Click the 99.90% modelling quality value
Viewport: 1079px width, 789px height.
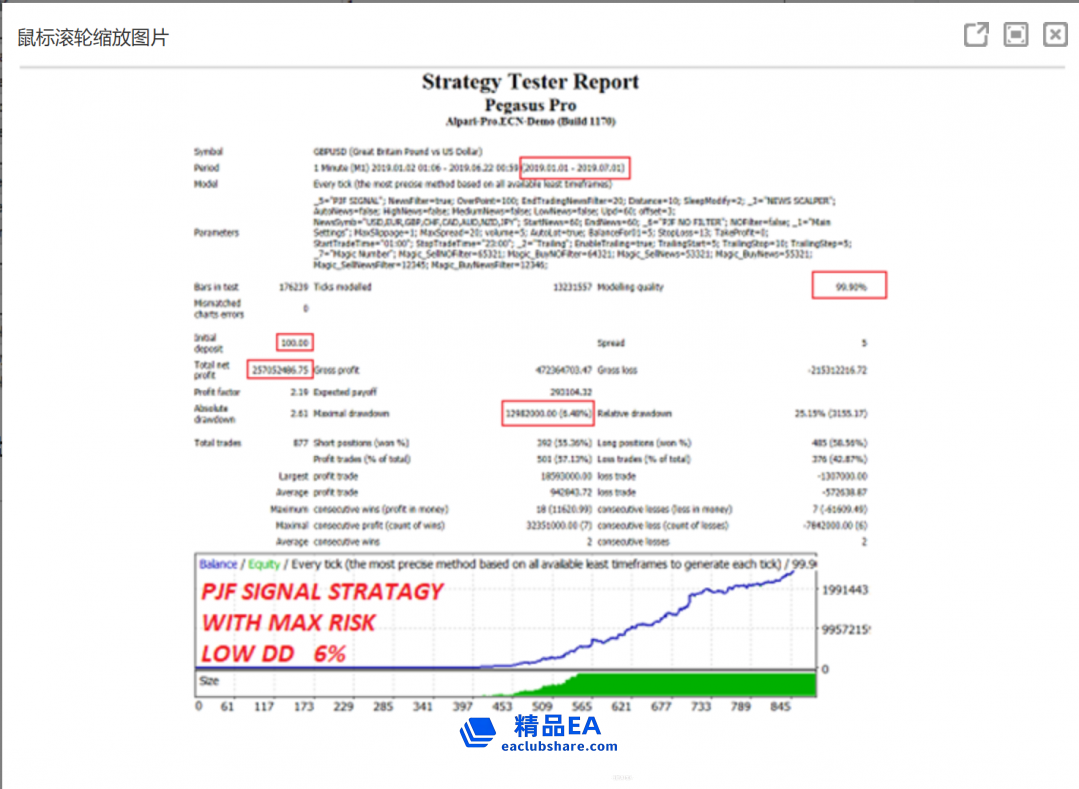[x=851, y=287]
